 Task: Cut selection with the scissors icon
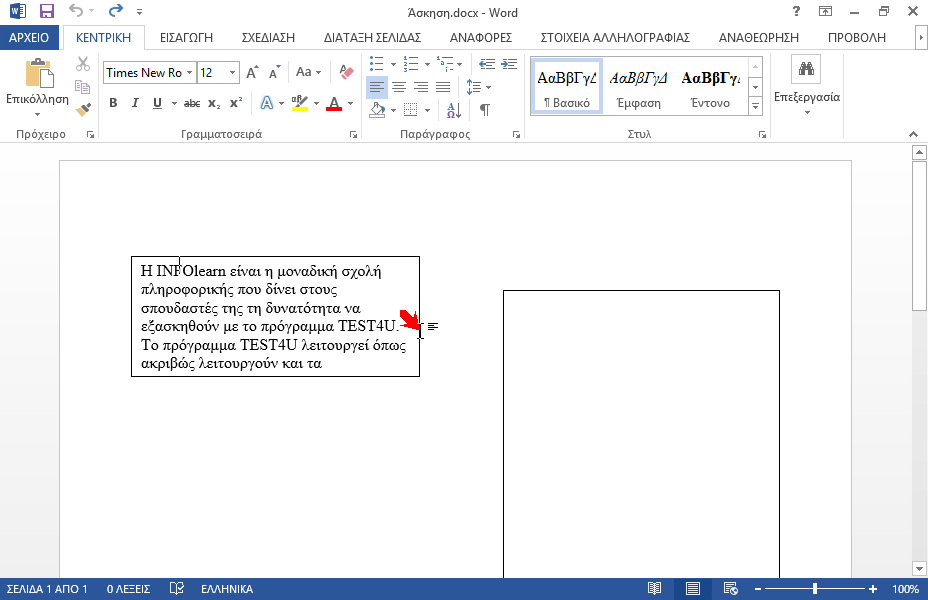coord(83,64)
